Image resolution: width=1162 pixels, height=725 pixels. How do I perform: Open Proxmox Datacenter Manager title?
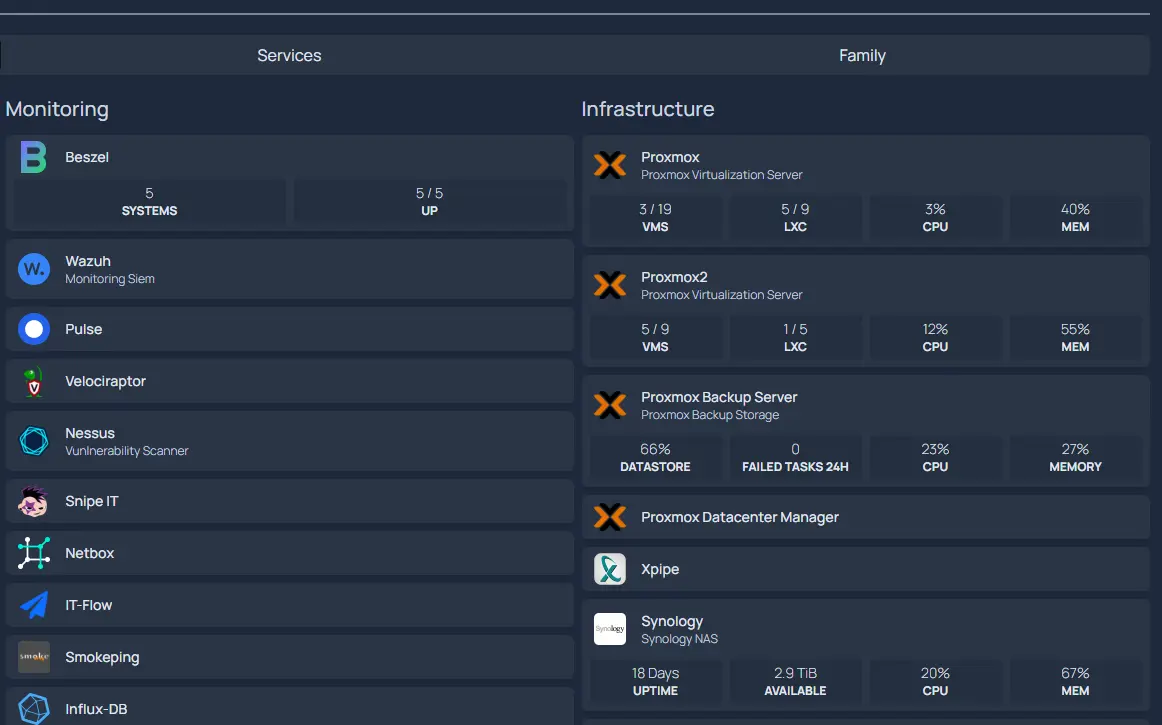(740, 517)
